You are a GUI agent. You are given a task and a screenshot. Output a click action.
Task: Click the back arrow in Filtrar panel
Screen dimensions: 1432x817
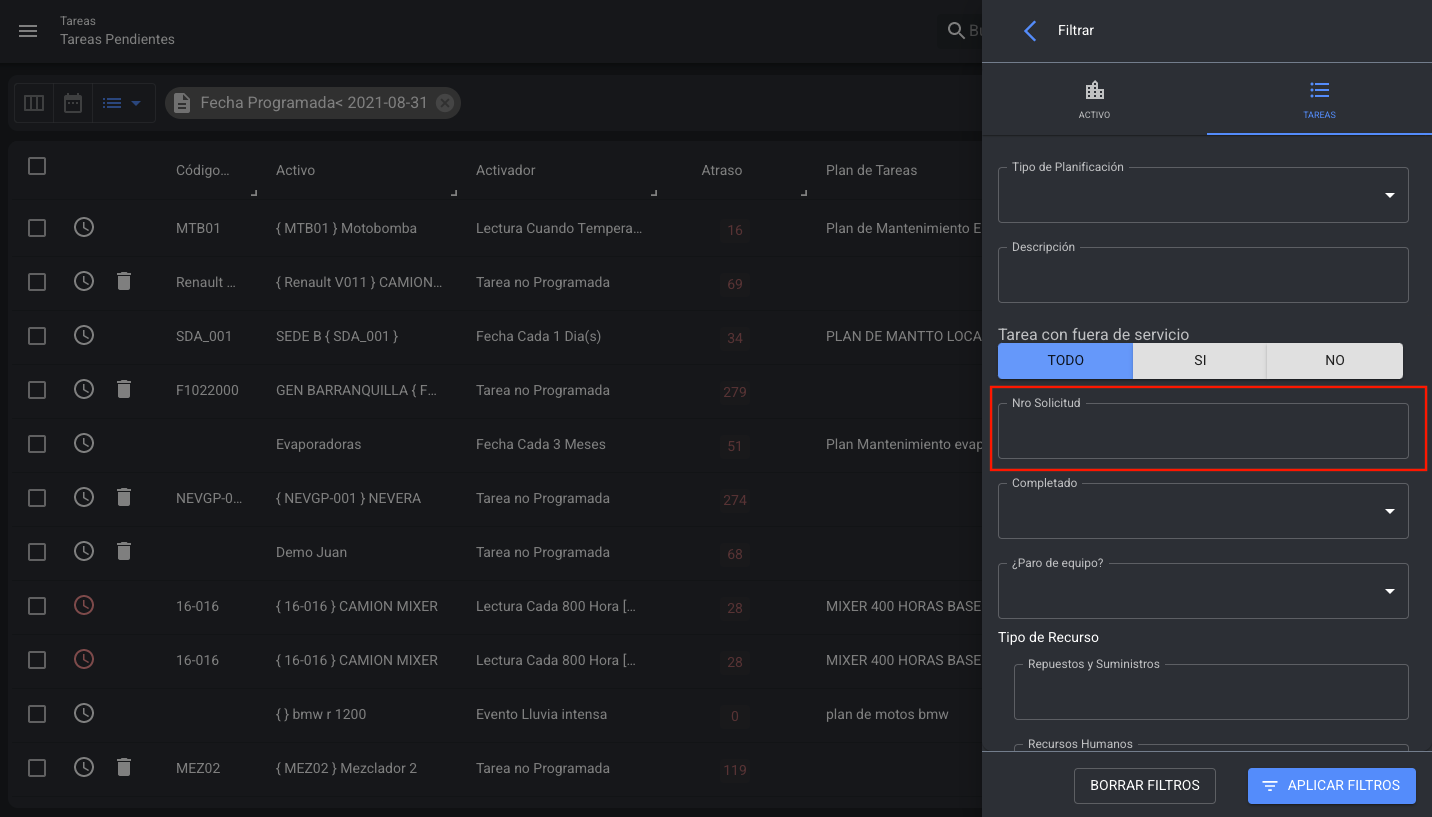tap(1030, 31)
